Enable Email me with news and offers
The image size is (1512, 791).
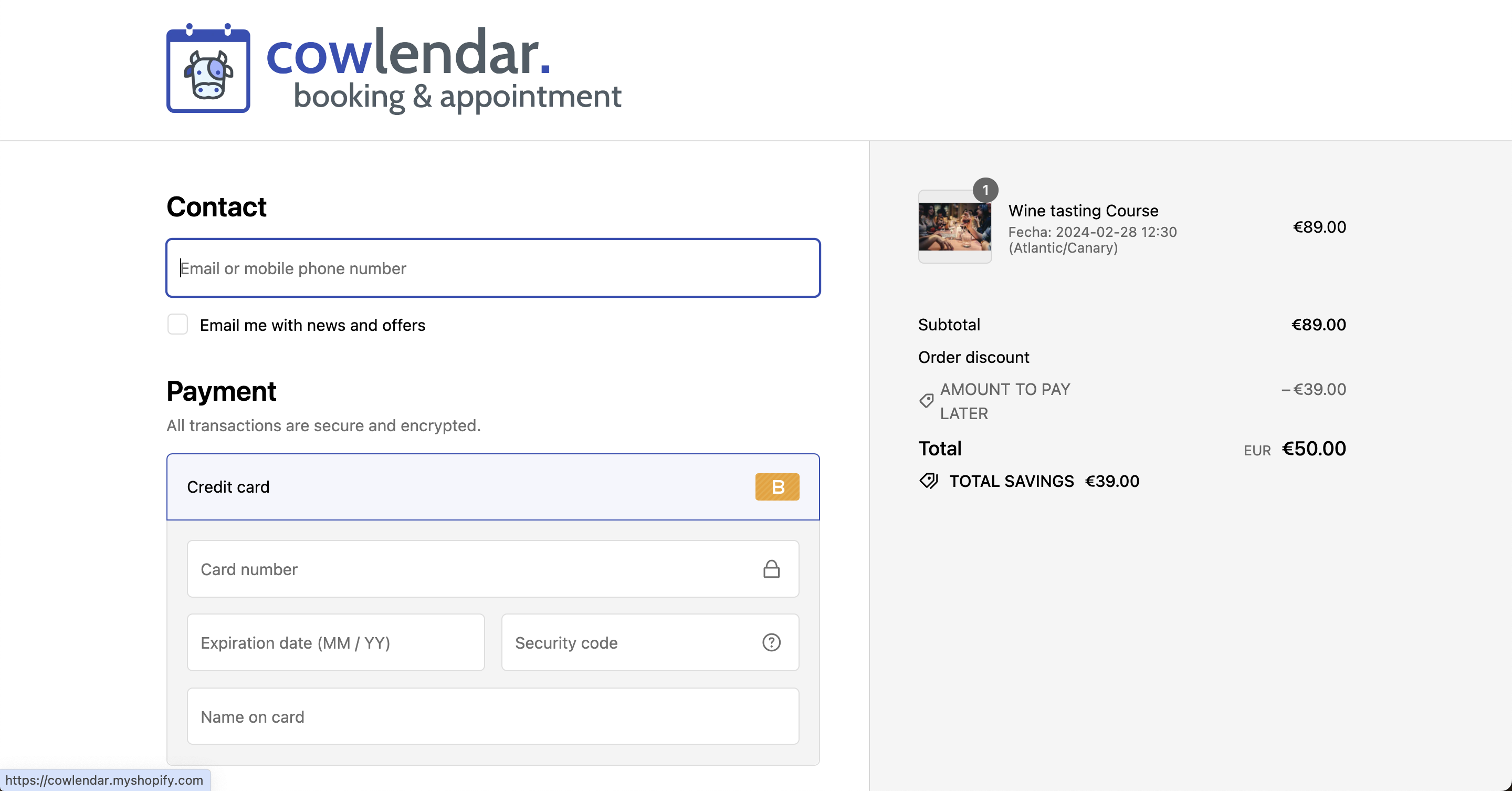click(x=177, y=324)
